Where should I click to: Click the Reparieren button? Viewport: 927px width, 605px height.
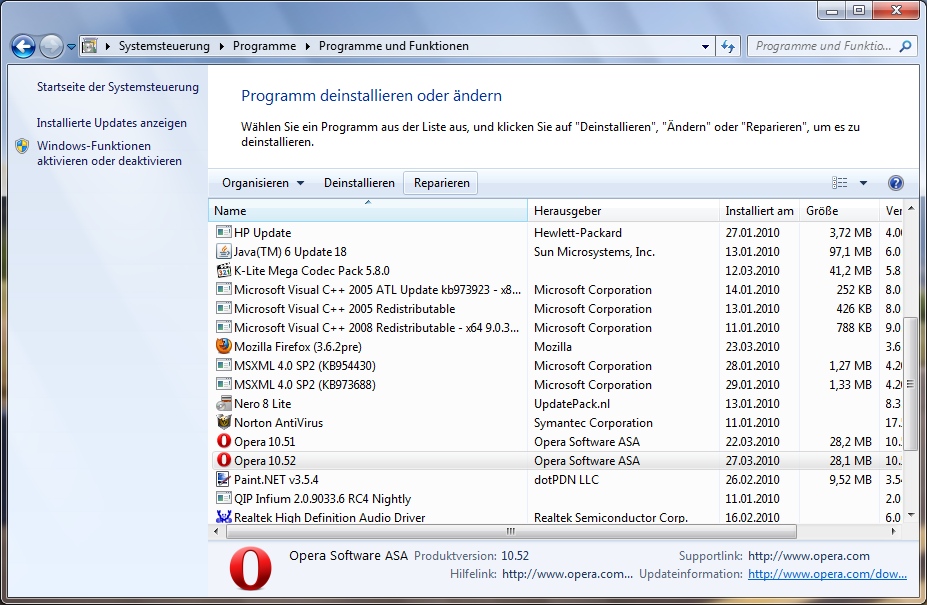(441, 183)
